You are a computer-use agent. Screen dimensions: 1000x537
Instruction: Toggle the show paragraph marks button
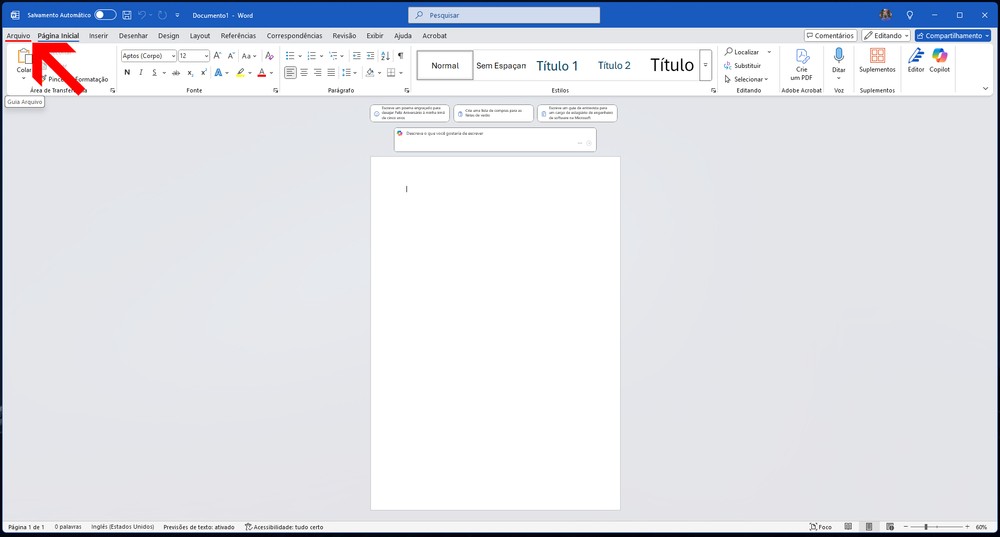pos(400,56)
